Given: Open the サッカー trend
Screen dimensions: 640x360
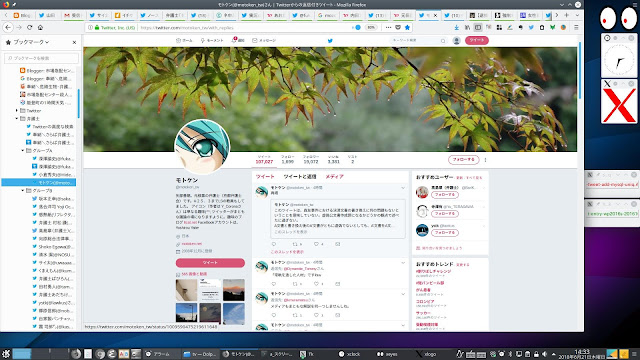Looking at the screenshot, I should coord(423,313).
